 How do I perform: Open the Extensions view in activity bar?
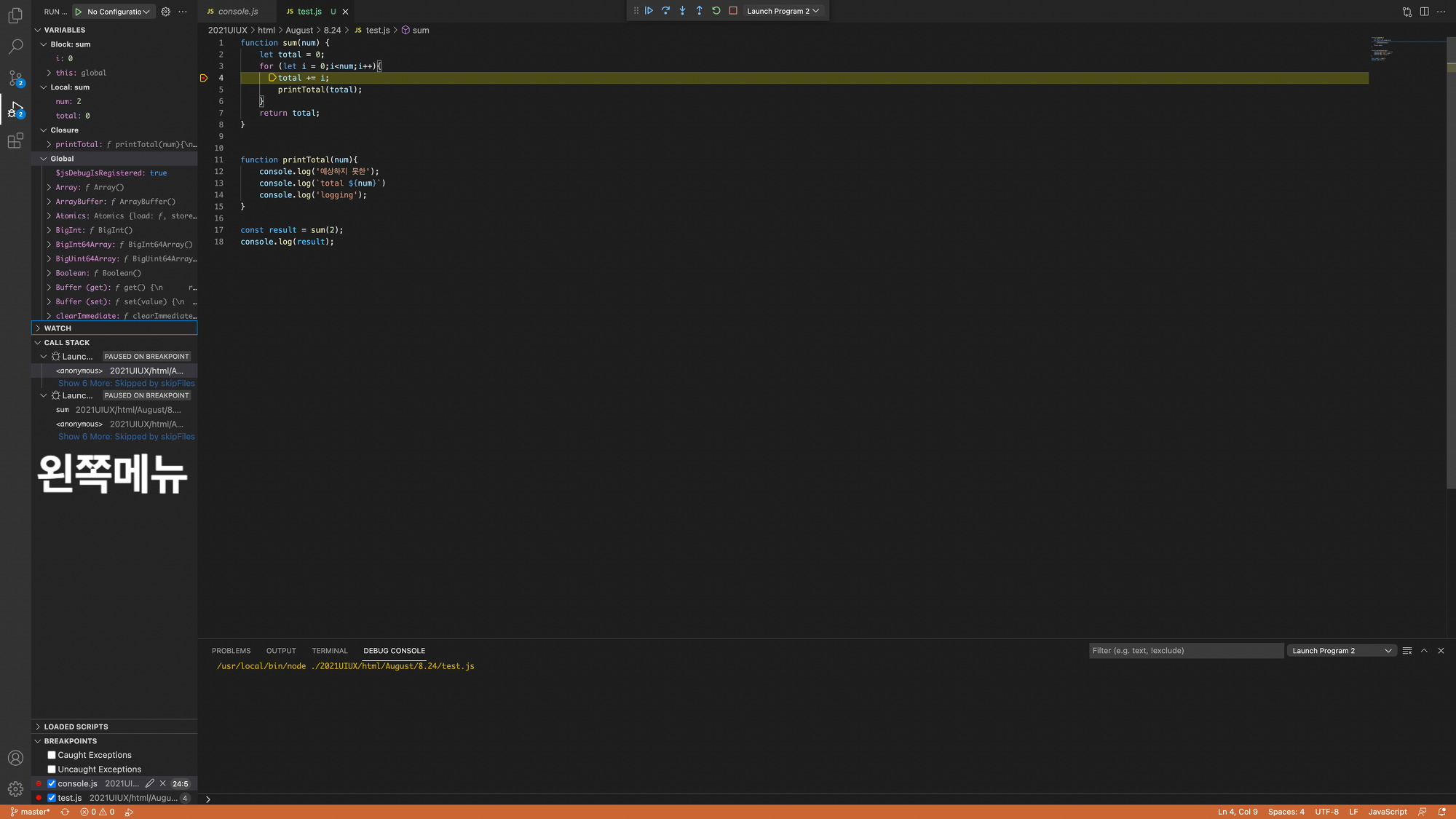click(x=15, y=141)
